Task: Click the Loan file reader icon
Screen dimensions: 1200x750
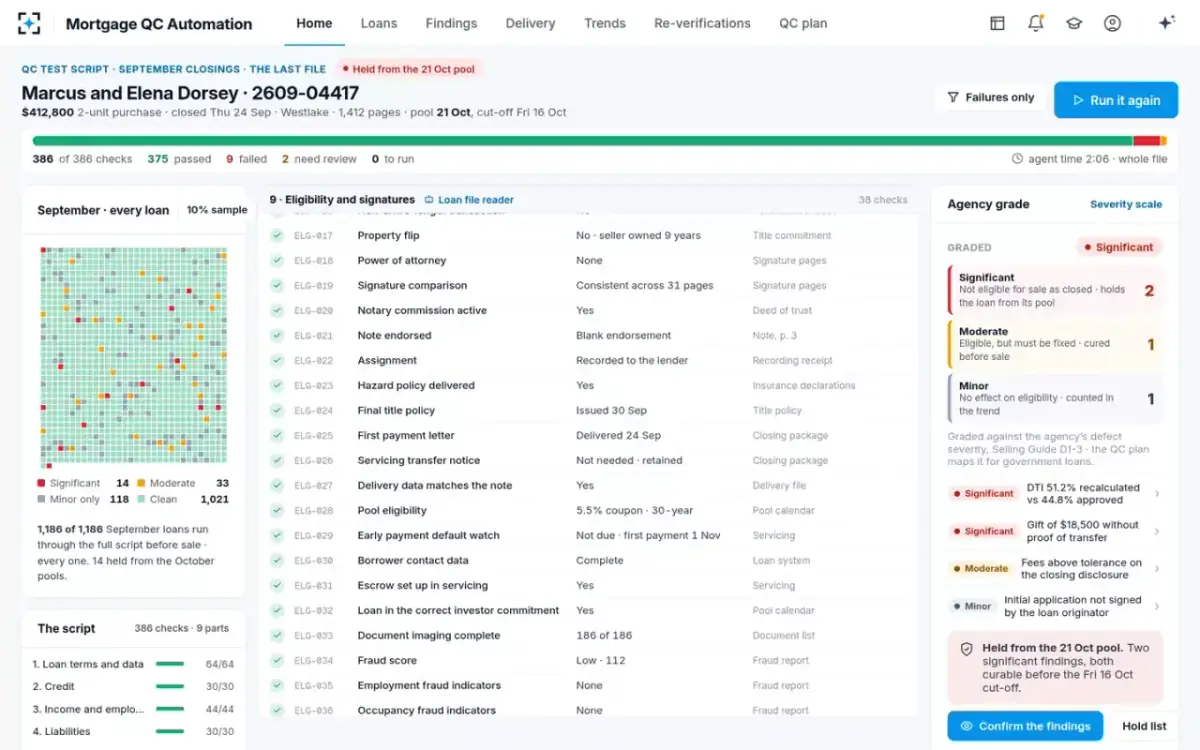Action: (x=430, y=200)
